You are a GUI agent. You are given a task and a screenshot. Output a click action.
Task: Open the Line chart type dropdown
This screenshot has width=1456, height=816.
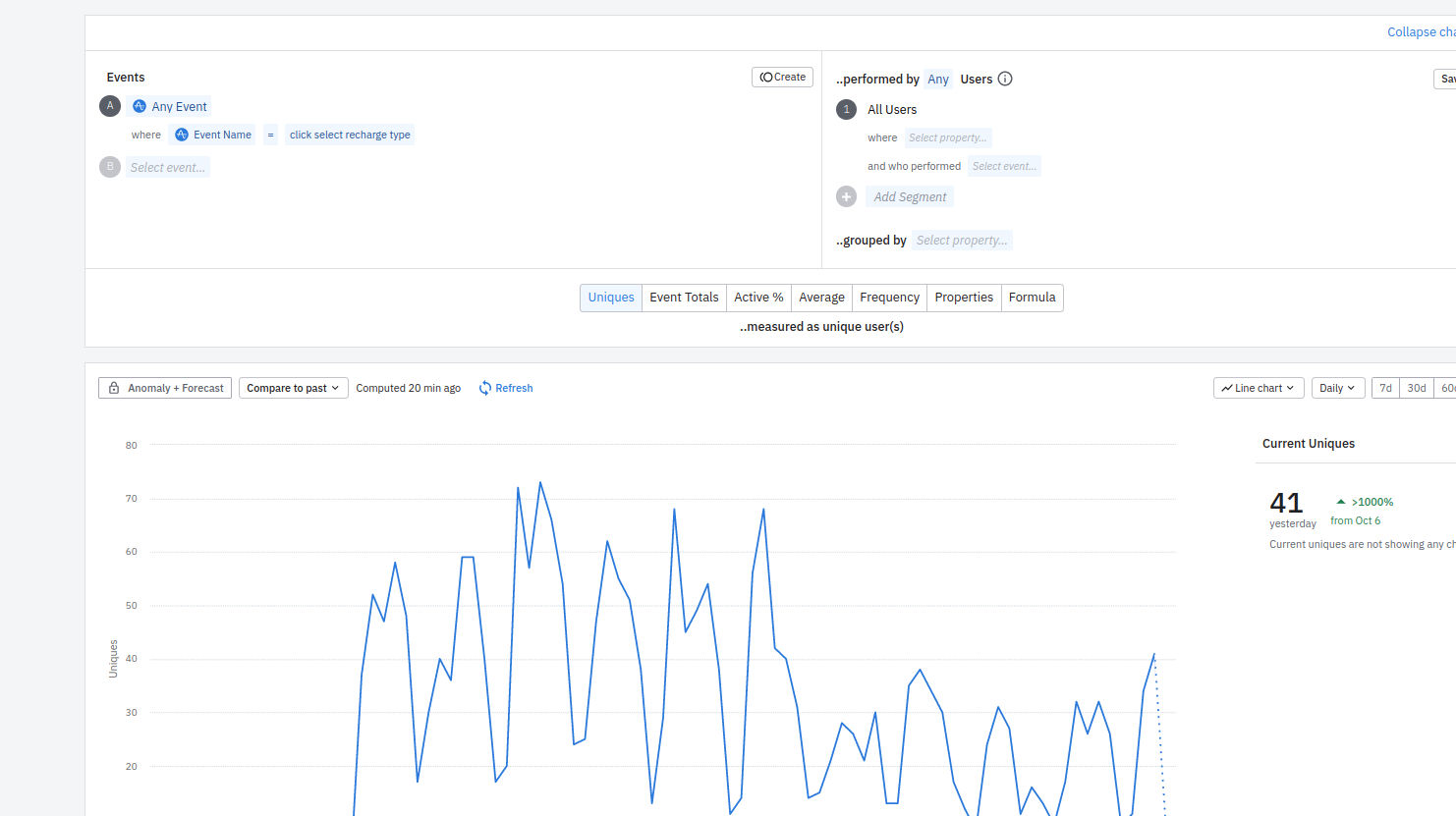tap(1259, 388)
